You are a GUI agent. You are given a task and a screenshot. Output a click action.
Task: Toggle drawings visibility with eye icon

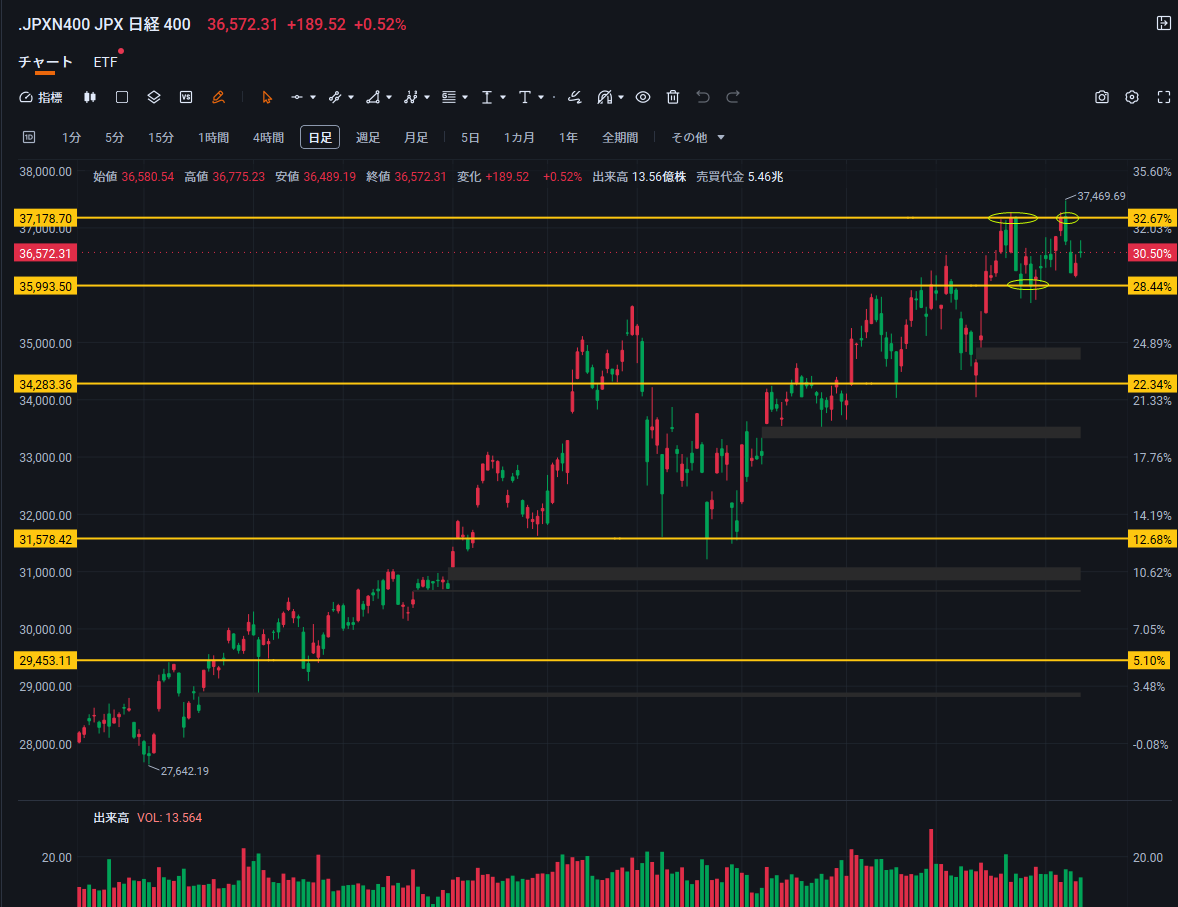[643, 97]
